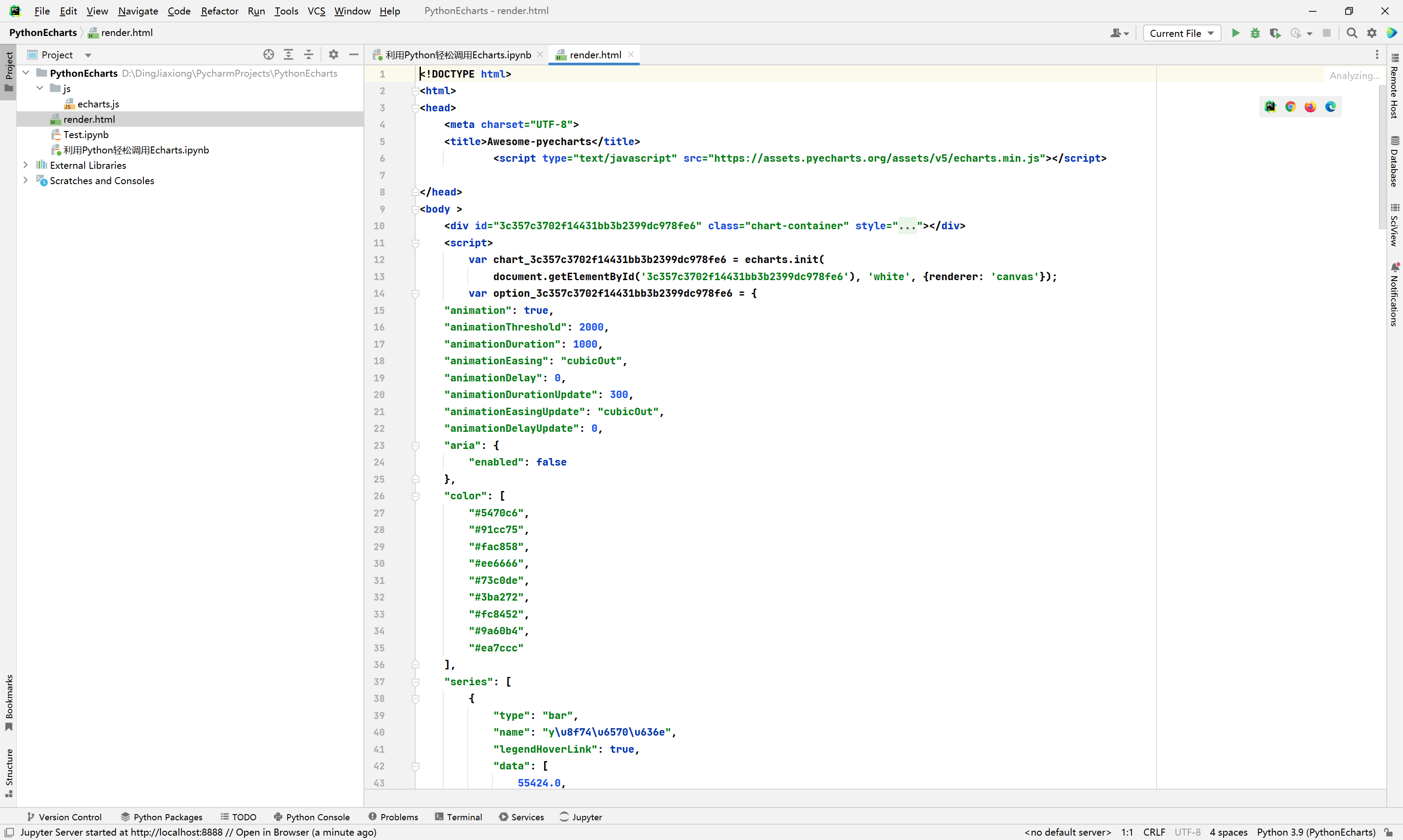Collapse the js folder

pyautogui.click(x=39, y=88)
